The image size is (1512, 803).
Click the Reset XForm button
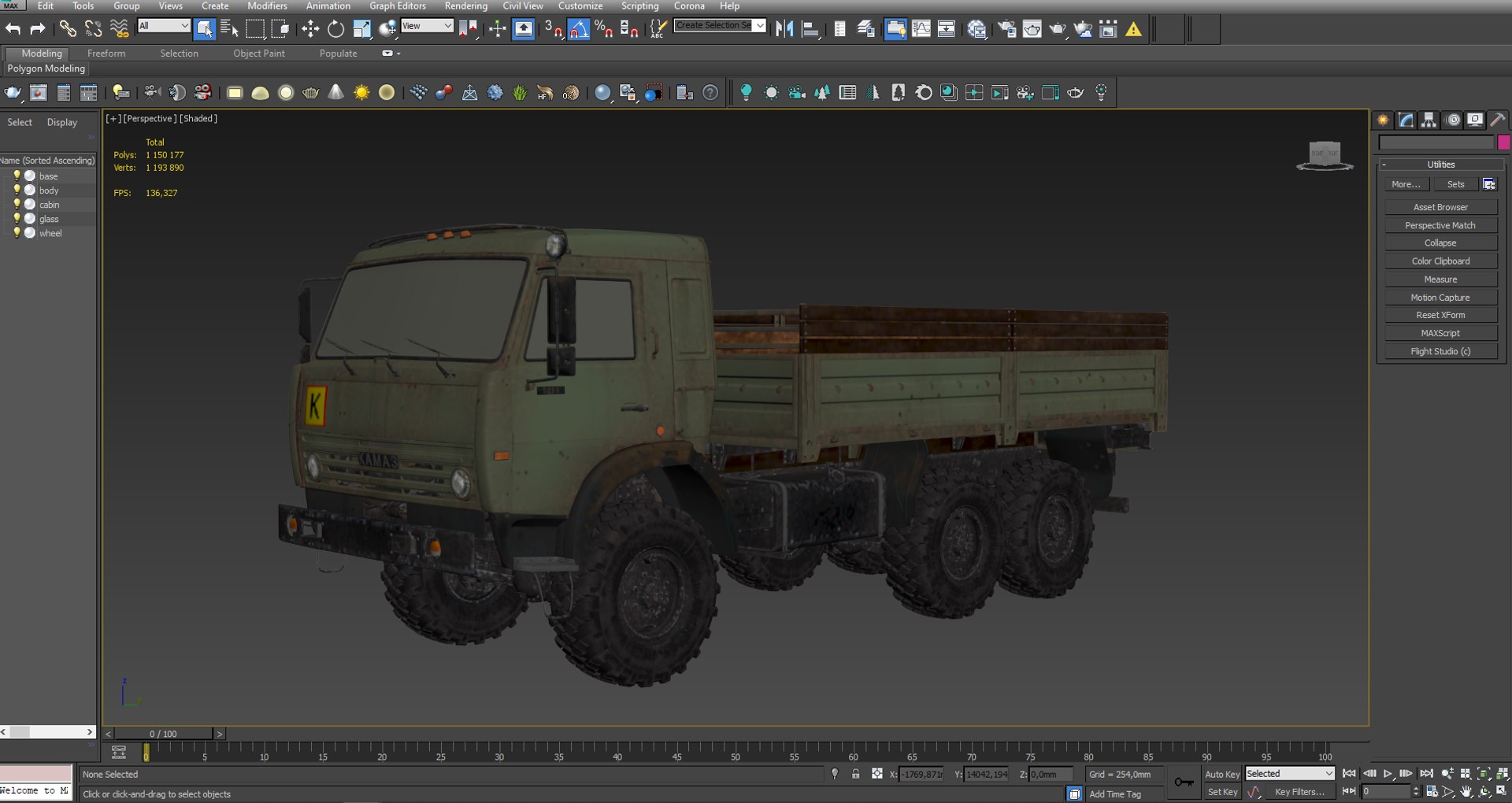1440,315
